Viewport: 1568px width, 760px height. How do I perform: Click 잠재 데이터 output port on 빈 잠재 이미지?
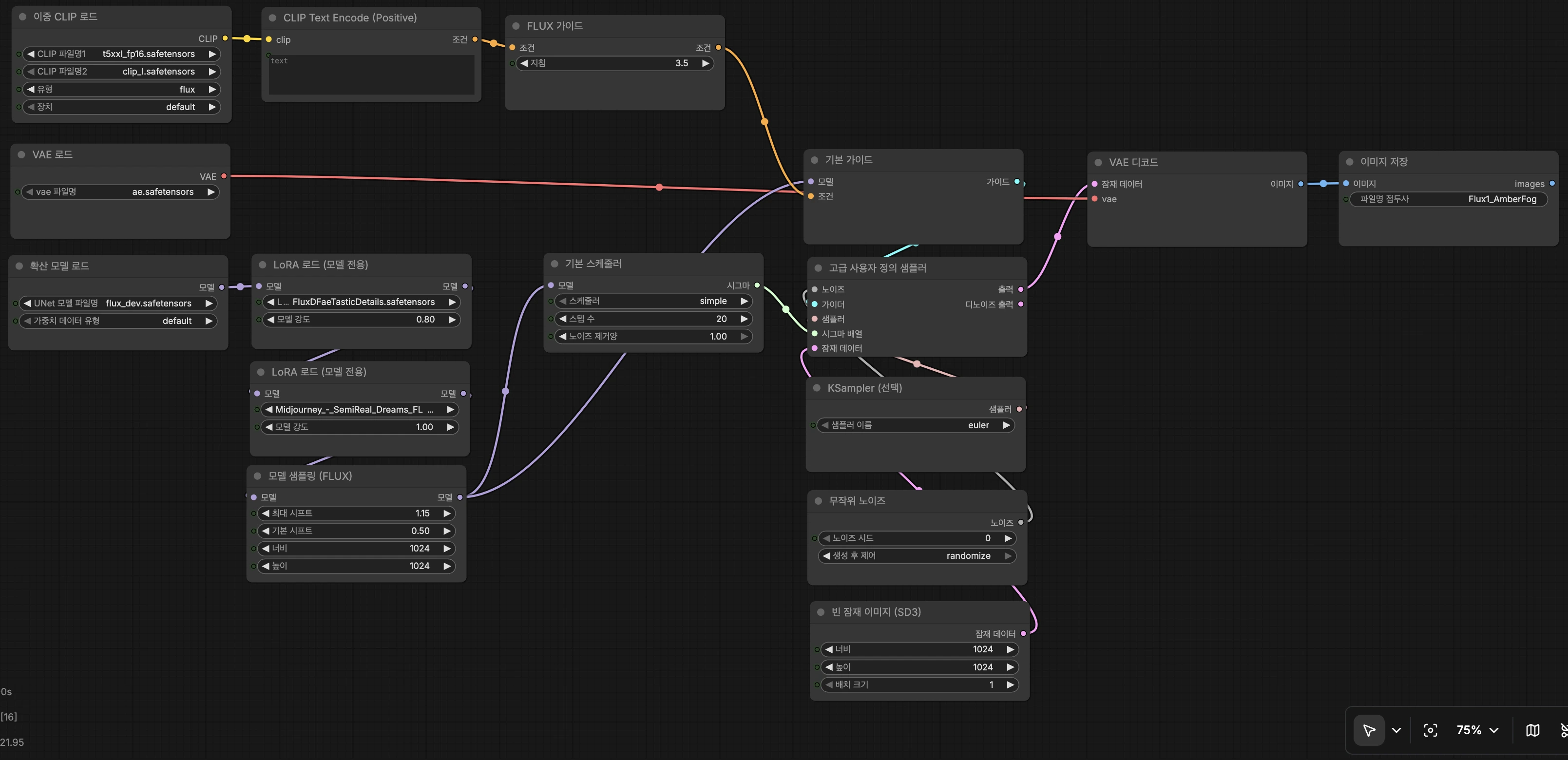(x=1023, y=634)
